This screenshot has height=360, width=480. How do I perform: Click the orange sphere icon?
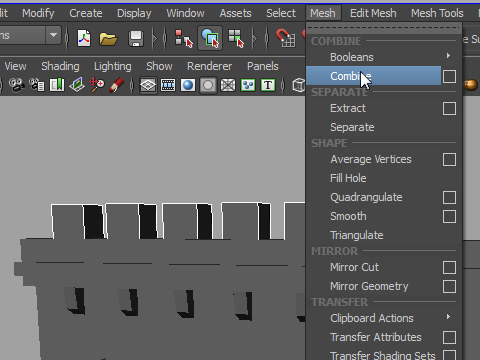click(x=471, y=85)
